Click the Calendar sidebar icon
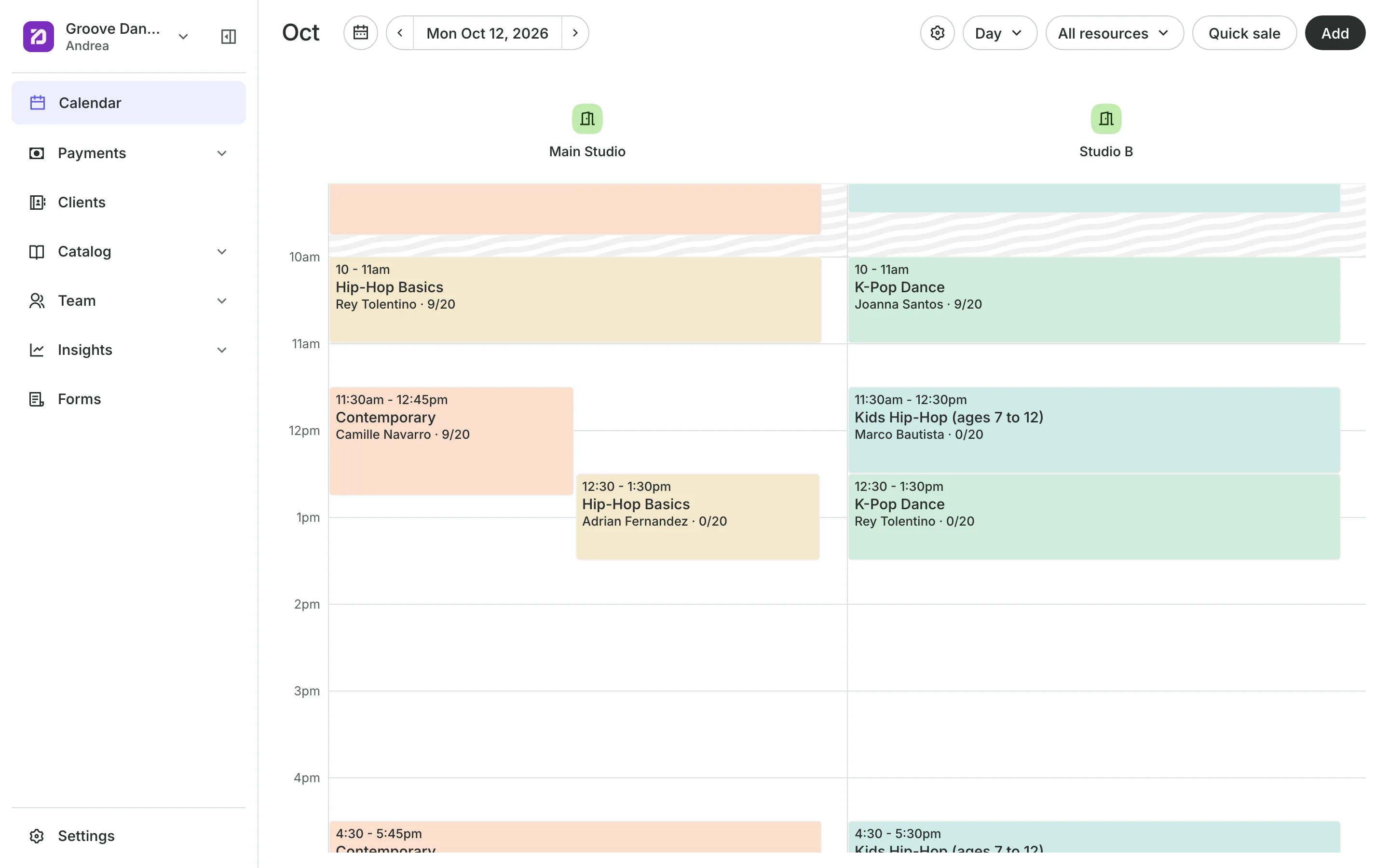The width and height of the screenshot is (1389, 868). 38,103
